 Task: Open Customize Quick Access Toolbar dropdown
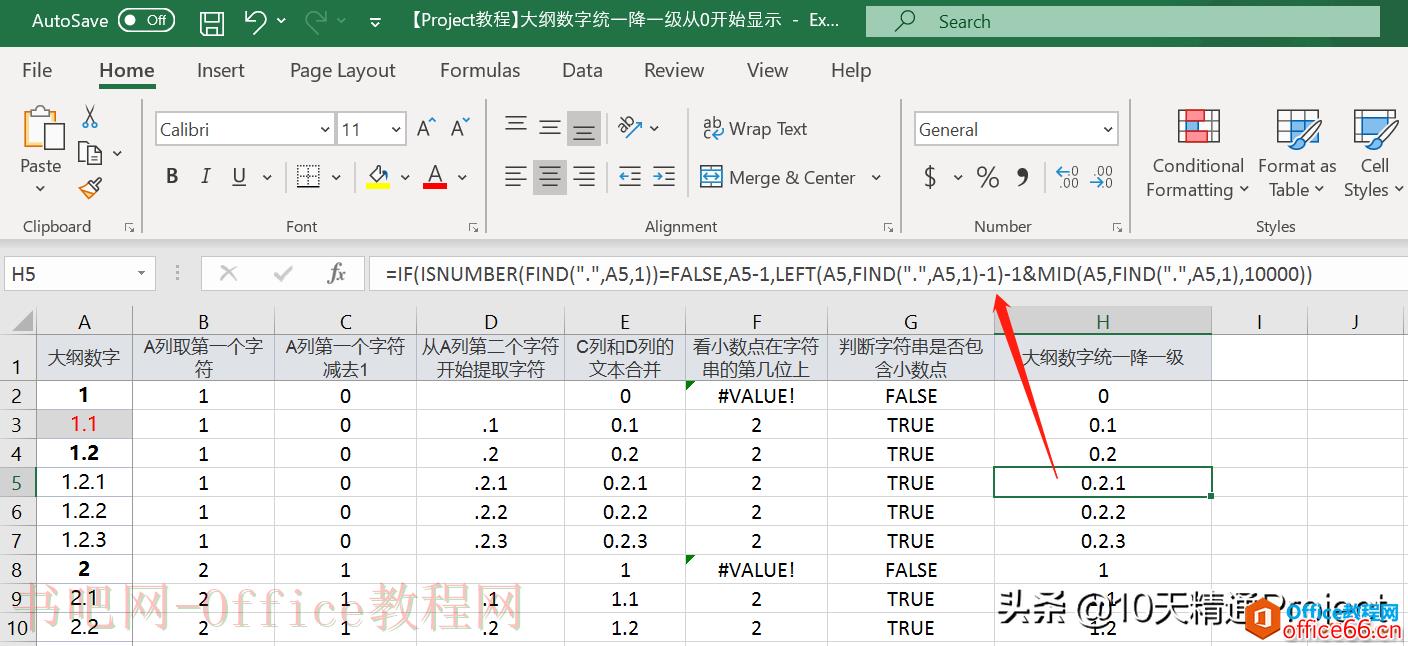click(x=375, y=21)
